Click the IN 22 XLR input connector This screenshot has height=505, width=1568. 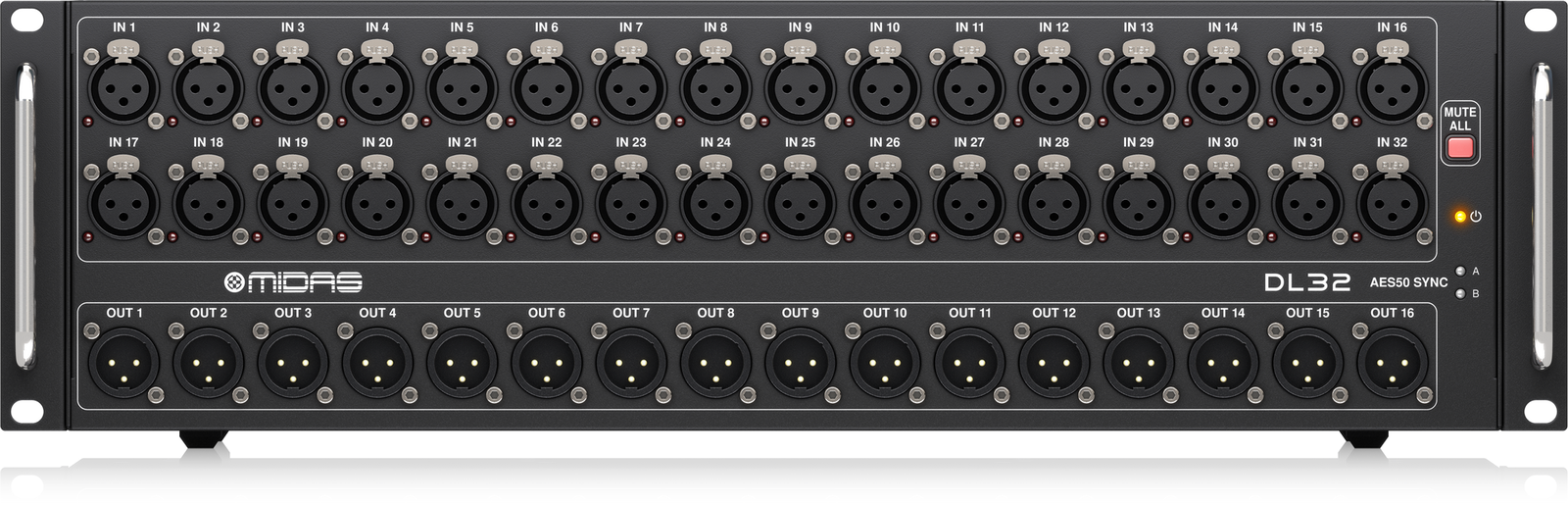pos(546,203)
